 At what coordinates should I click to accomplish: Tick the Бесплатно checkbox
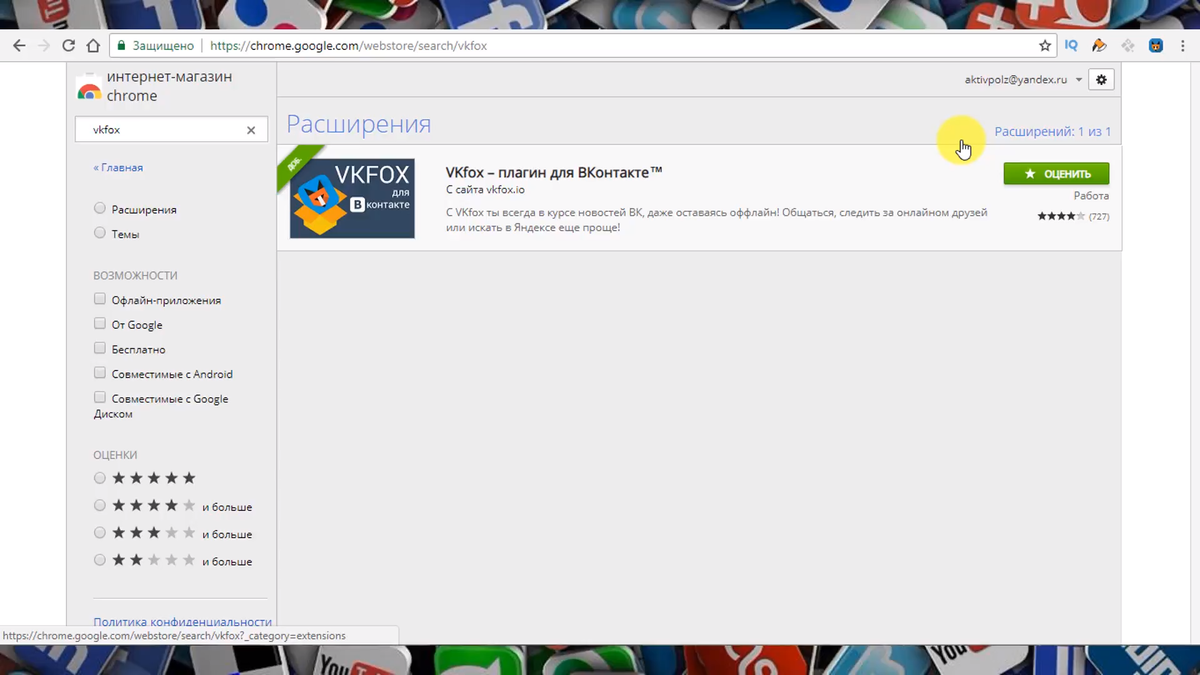click(x=99, y=349)
